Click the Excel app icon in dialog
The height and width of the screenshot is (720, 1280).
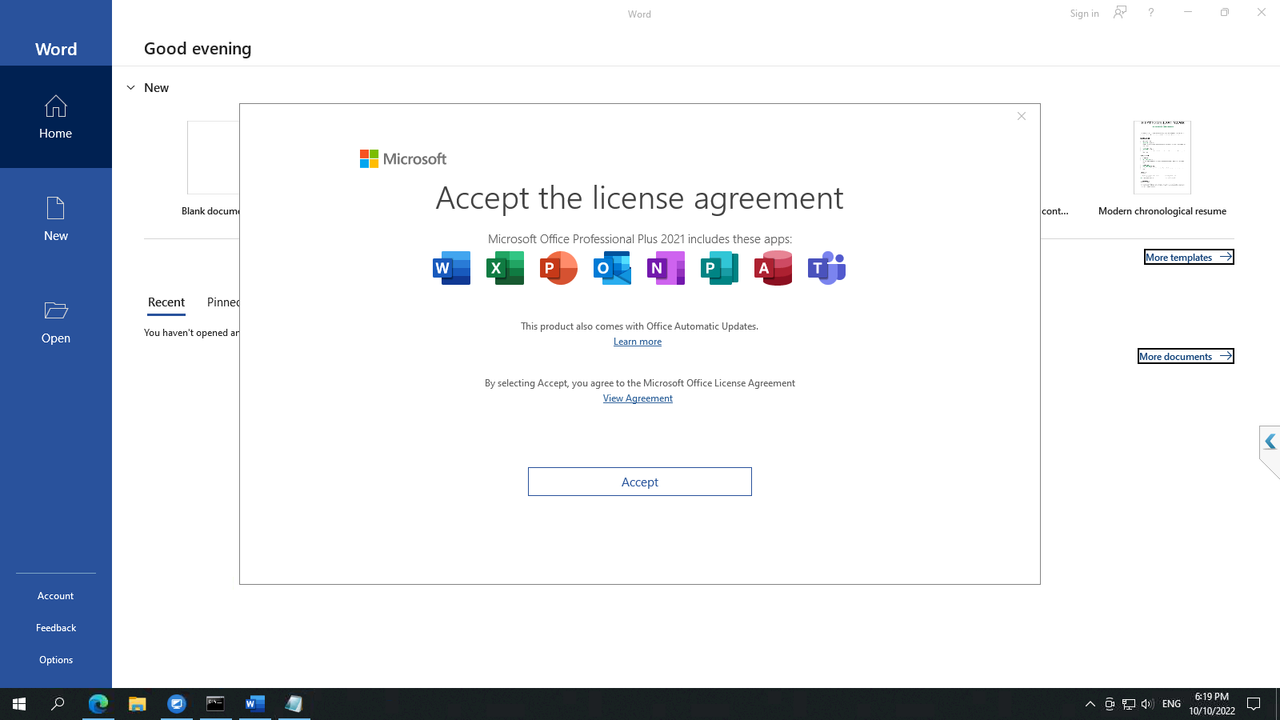pyautogui.click(x=505, y=268)
